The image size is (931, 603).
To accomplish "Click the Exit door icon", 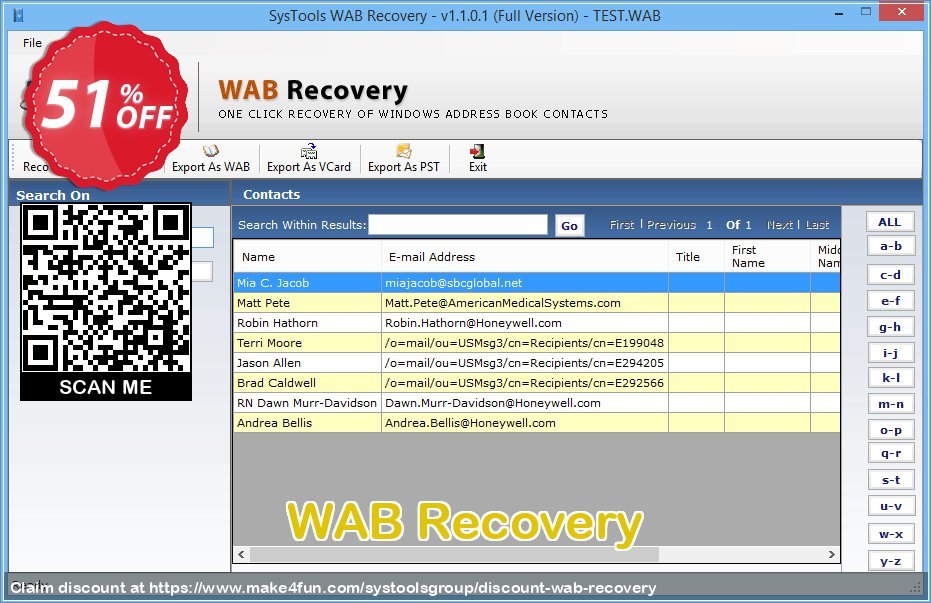I will (x=477, y=151).
